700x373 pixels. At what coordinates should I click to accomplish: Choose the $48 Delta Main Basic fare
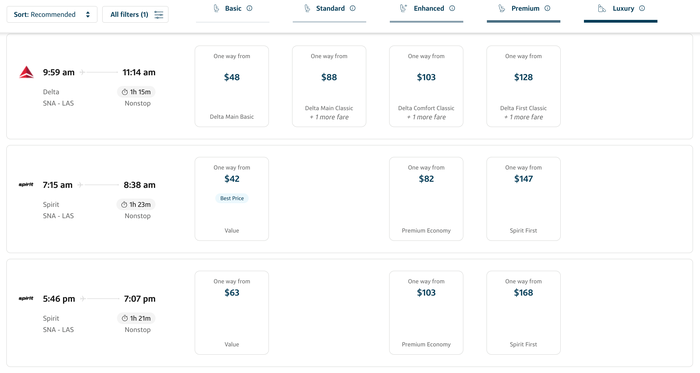click(x=232, y=86)
